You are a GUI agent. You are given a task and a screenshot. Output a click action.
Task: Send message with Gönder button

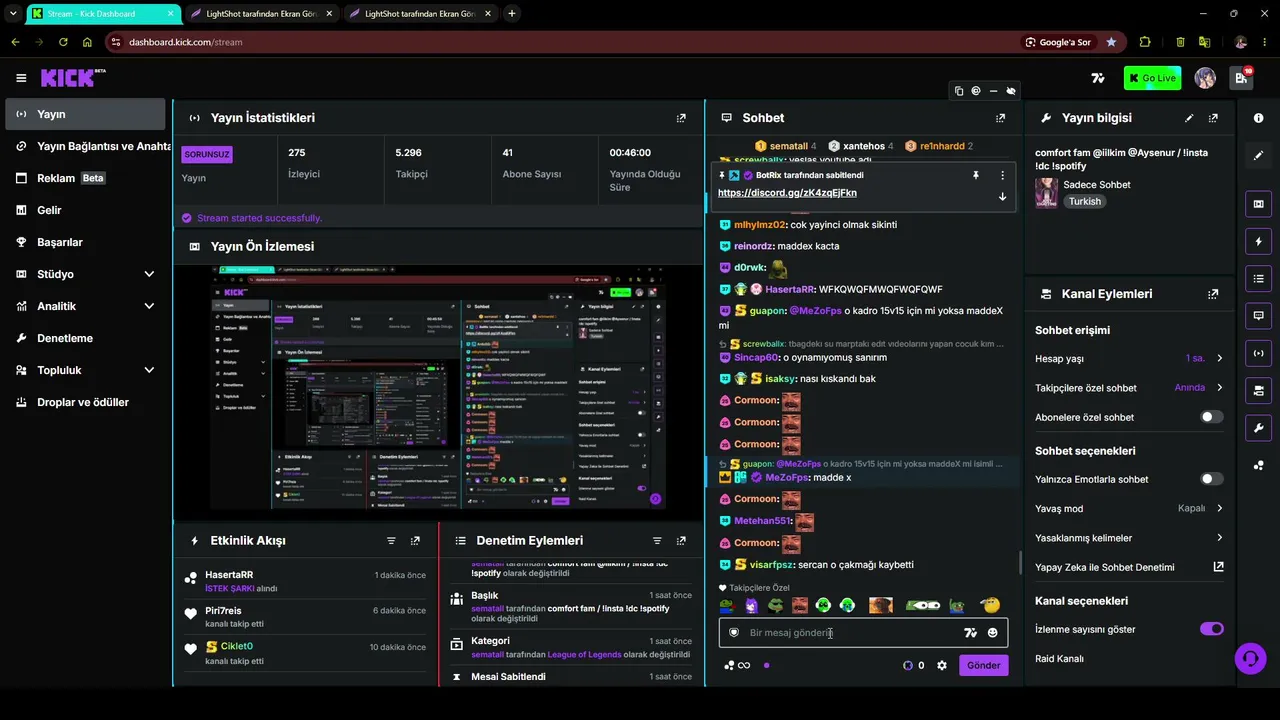tap(983, 665)
